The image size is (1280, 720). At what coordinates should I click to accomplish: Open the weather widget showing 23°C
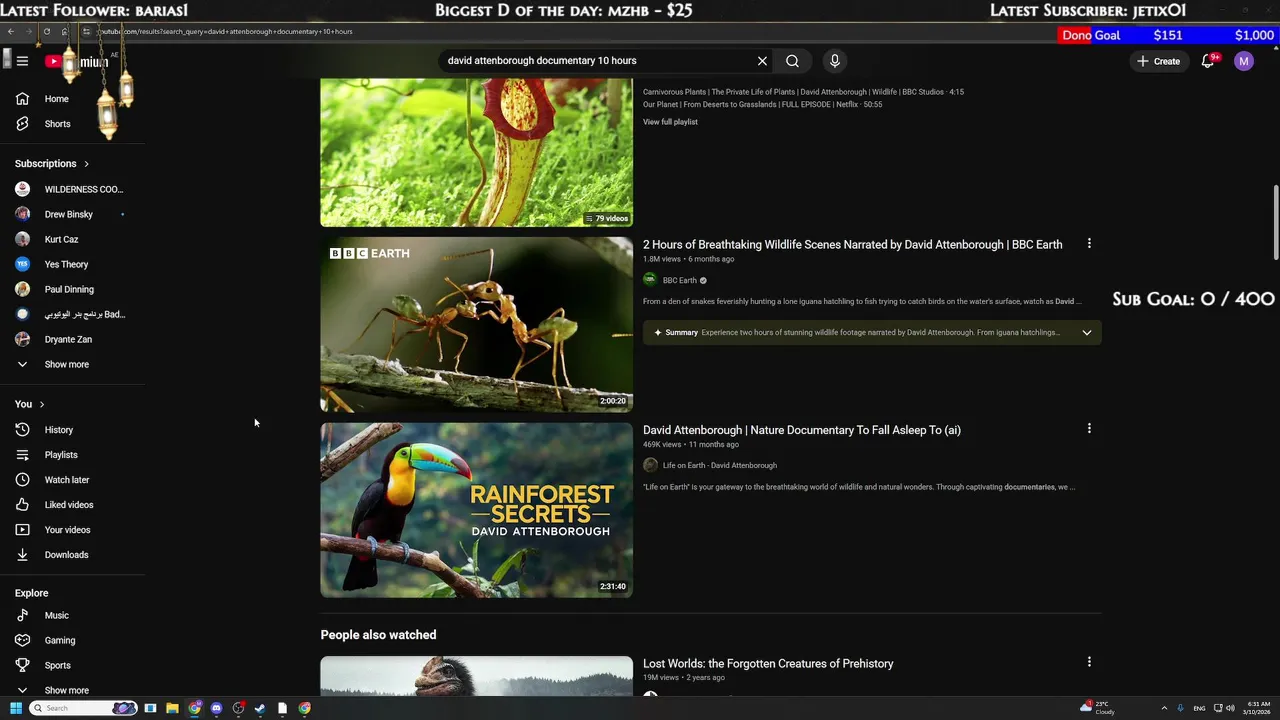point(1098,708)
